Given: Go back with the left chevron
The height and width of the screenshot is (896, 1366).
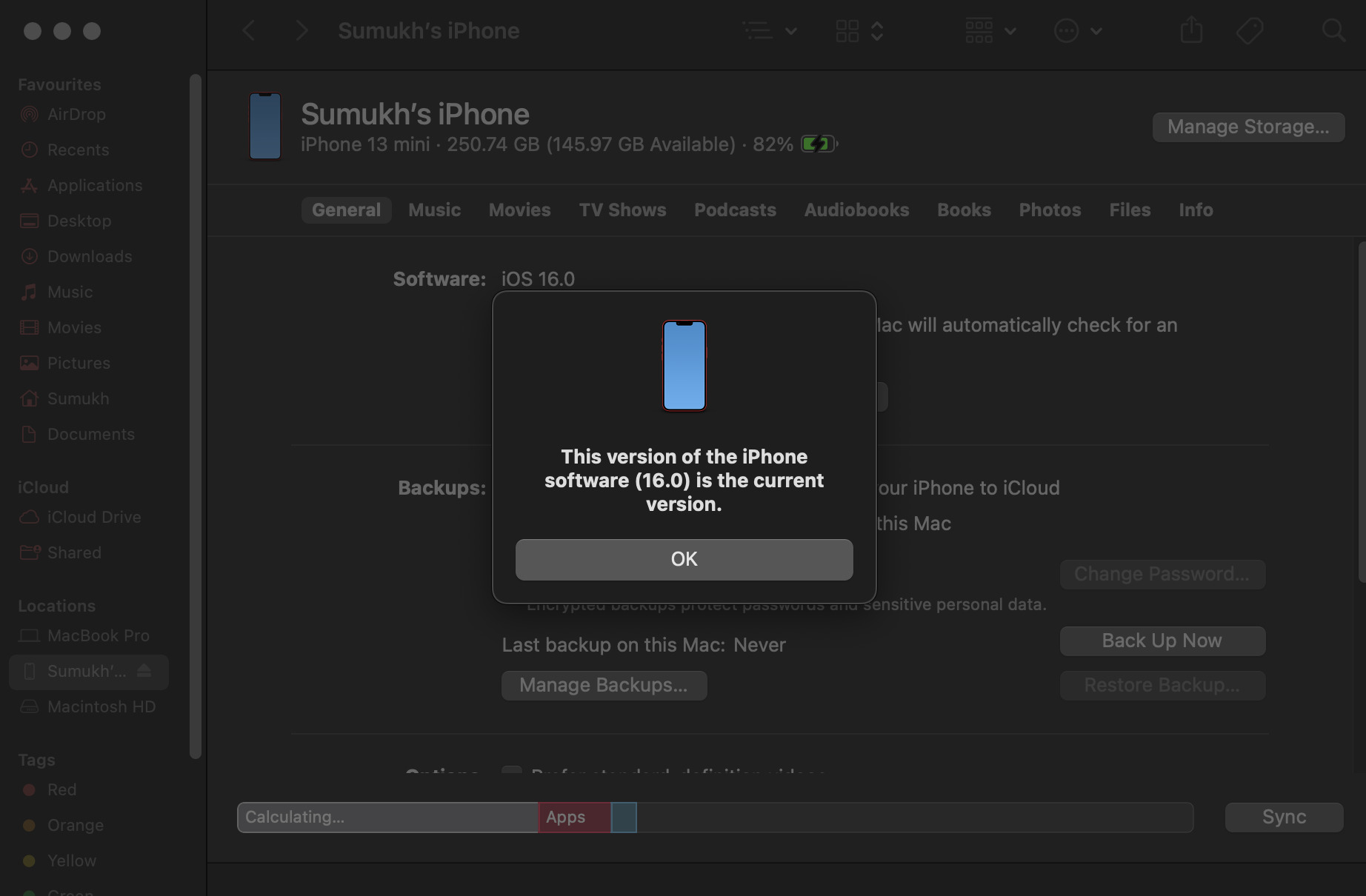Looking at the screenshot, I should [x=249, y=31].
